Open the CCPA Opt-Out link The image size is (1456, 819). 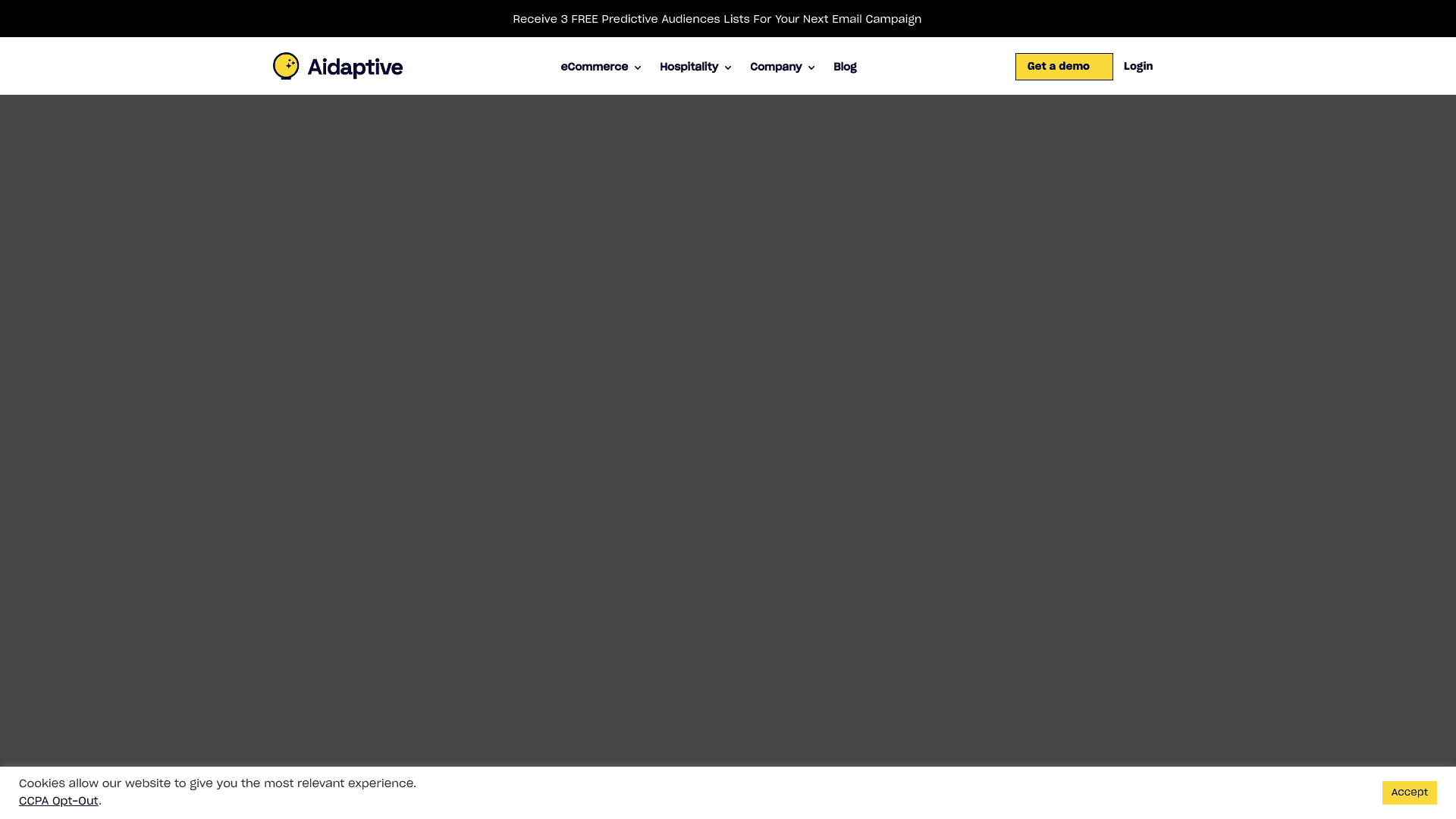58,800
